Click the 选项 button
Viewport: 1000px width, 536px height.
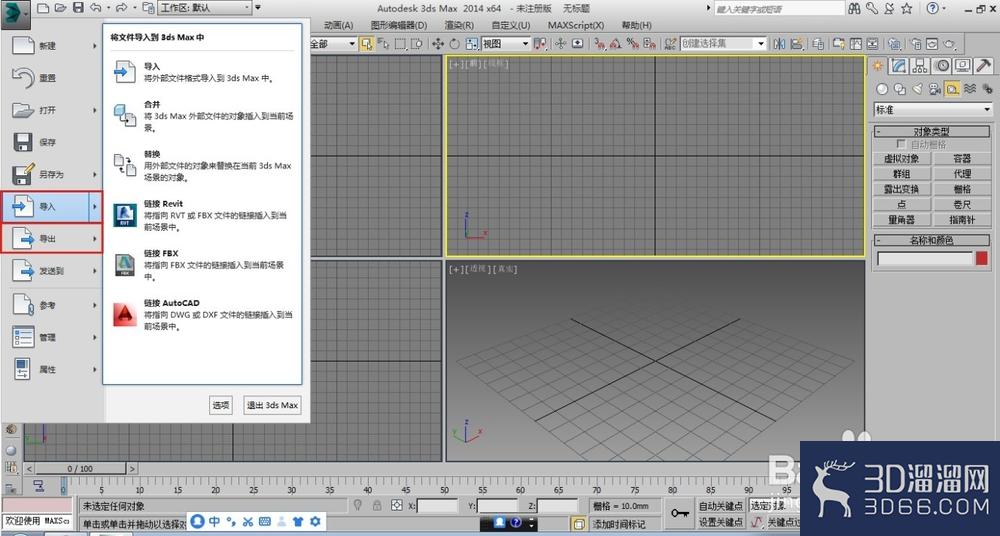[221, 405]
